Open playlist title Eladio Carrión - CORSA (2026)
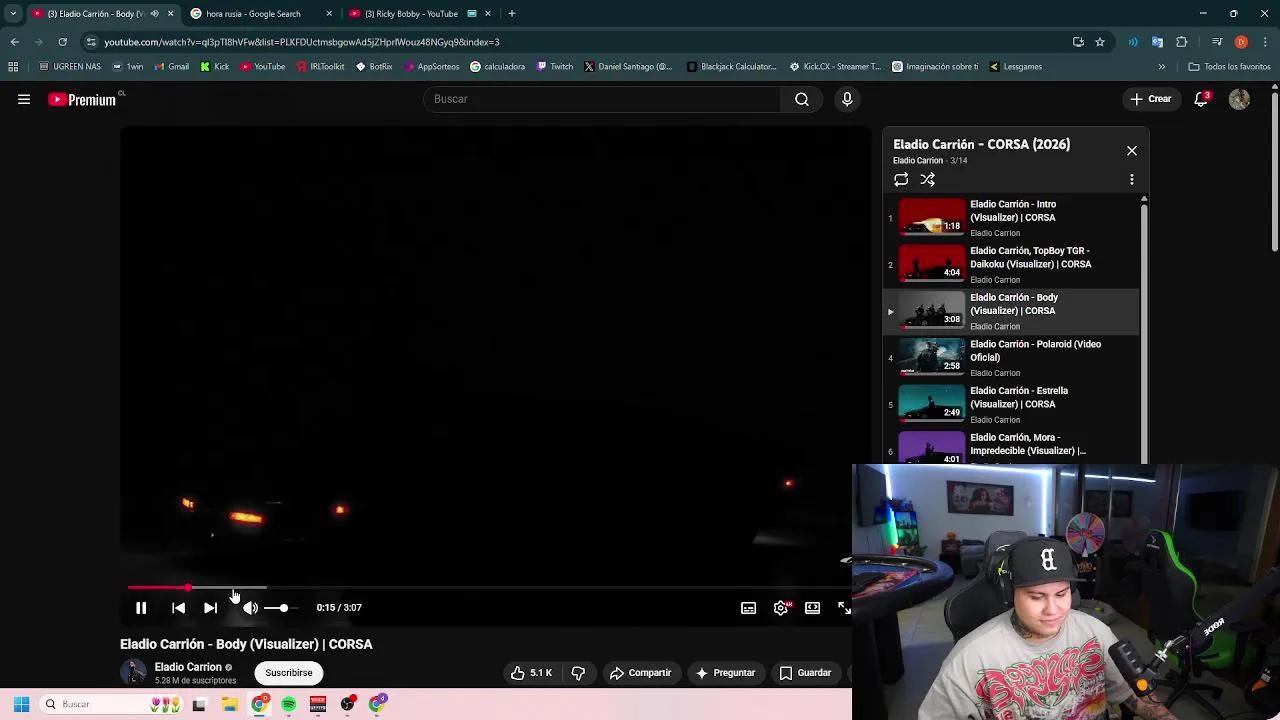1280x720 pixels. pos(981,144)
